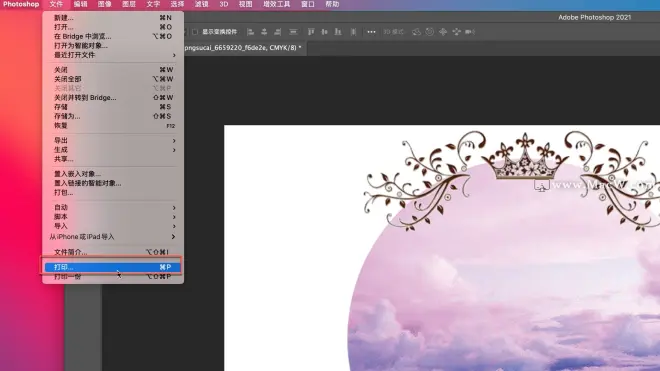Click the 3D slide camera icon
The height and width of the screenshot is (371, 660).
tap(456, 32)
